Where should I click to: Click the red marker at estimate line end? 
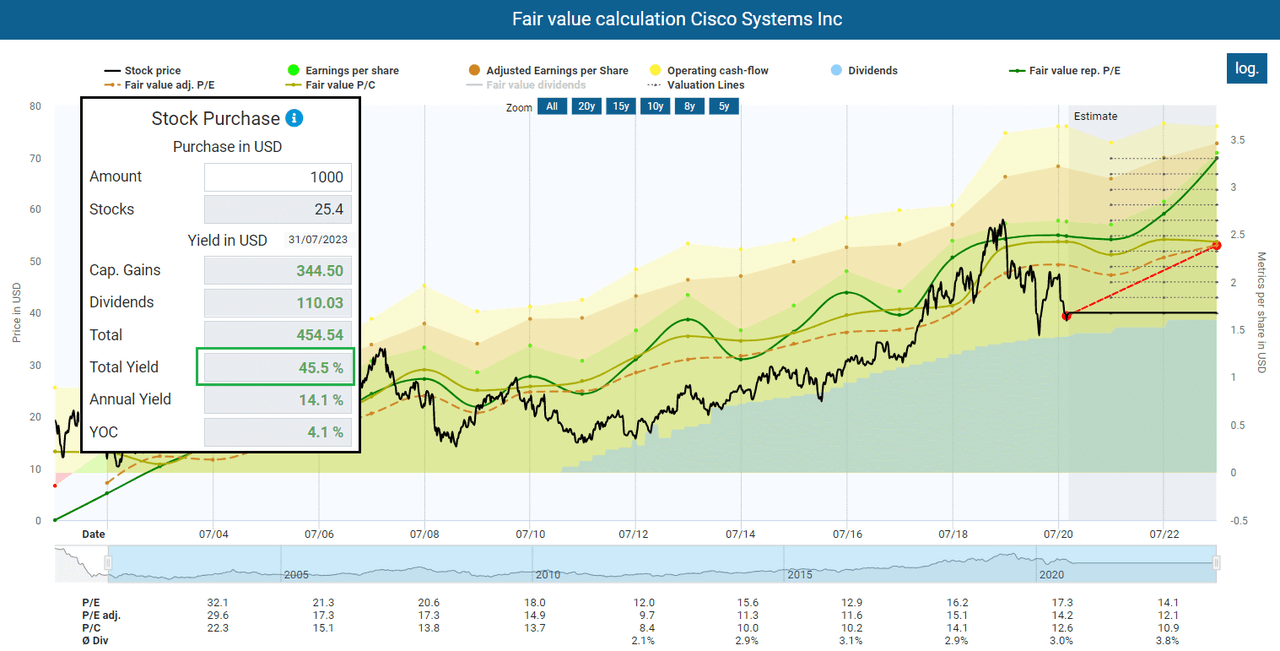tap(1217, 245)
